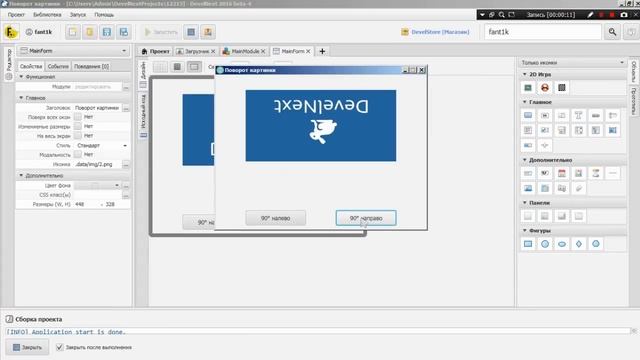640x360 pixels.
Task: Toggle the На весь экран checkbox
Action: tap(78, 136)
